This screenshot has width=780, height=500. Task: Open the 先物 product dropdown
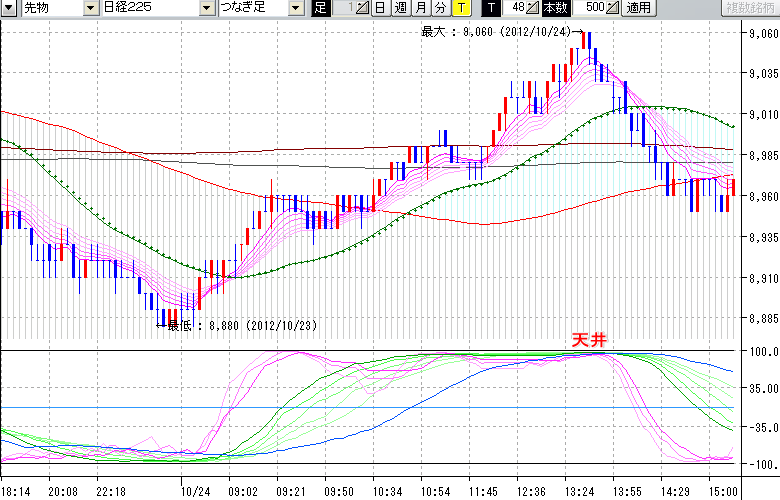pos(91,8)
